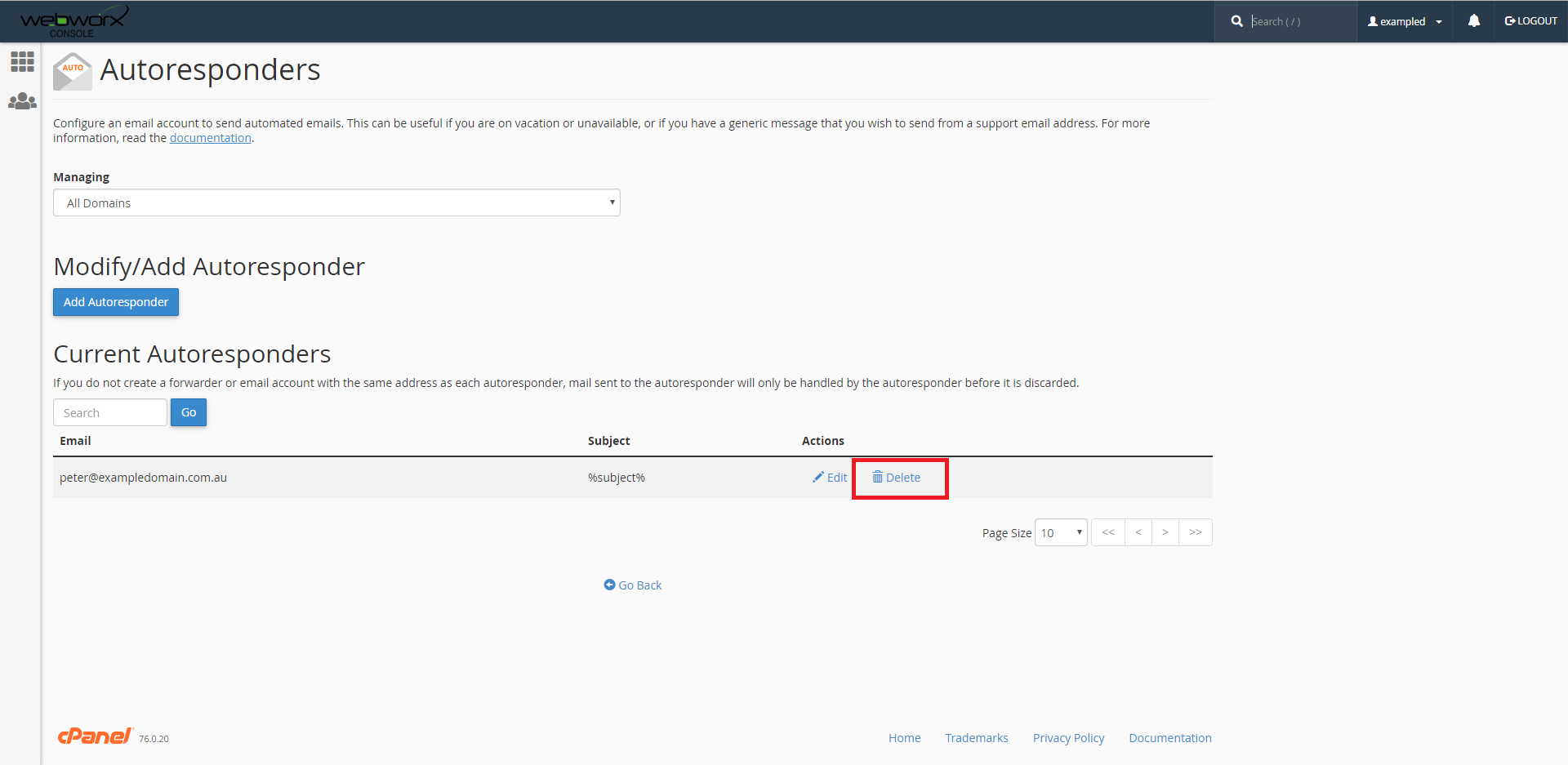The width and height of the screenshot is (1568, 765).
Task: Click the cPanel logo in footer
Action: tap(95, 736)
